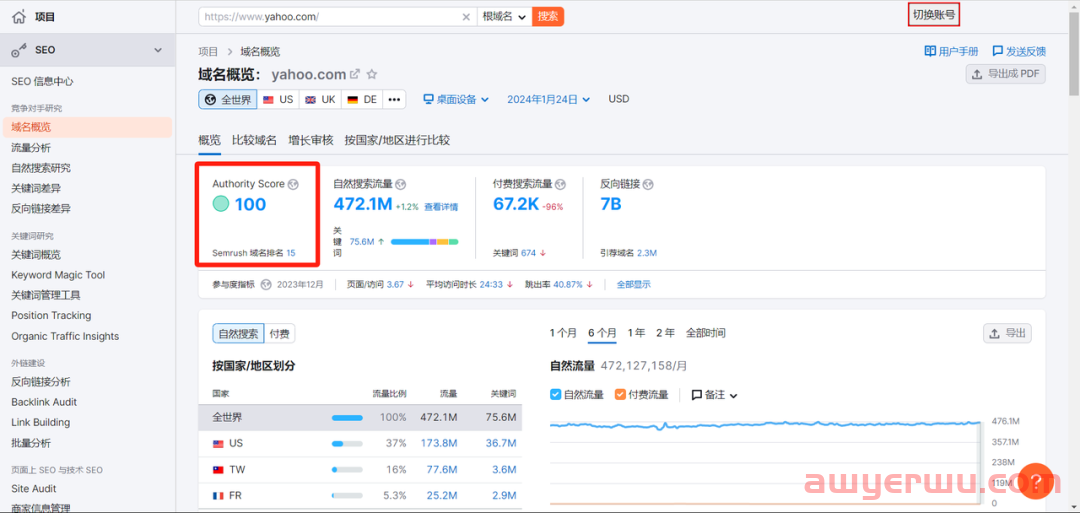Click globe icon next to 反向链接
The height and width of the screenshot is (513, 1080).
648,185
